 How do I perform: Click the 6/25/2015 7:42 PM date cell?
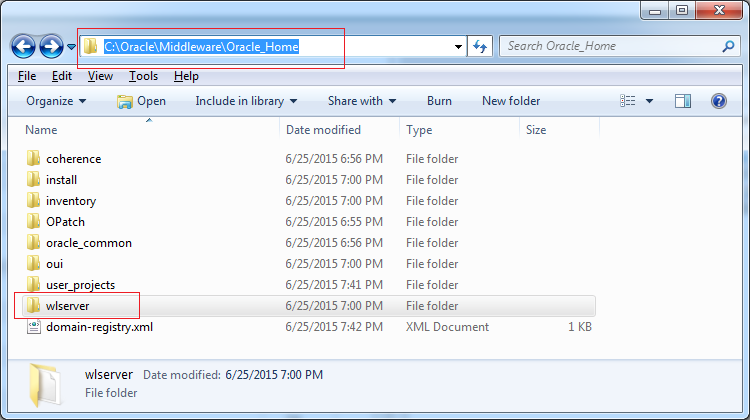[334, 327]
